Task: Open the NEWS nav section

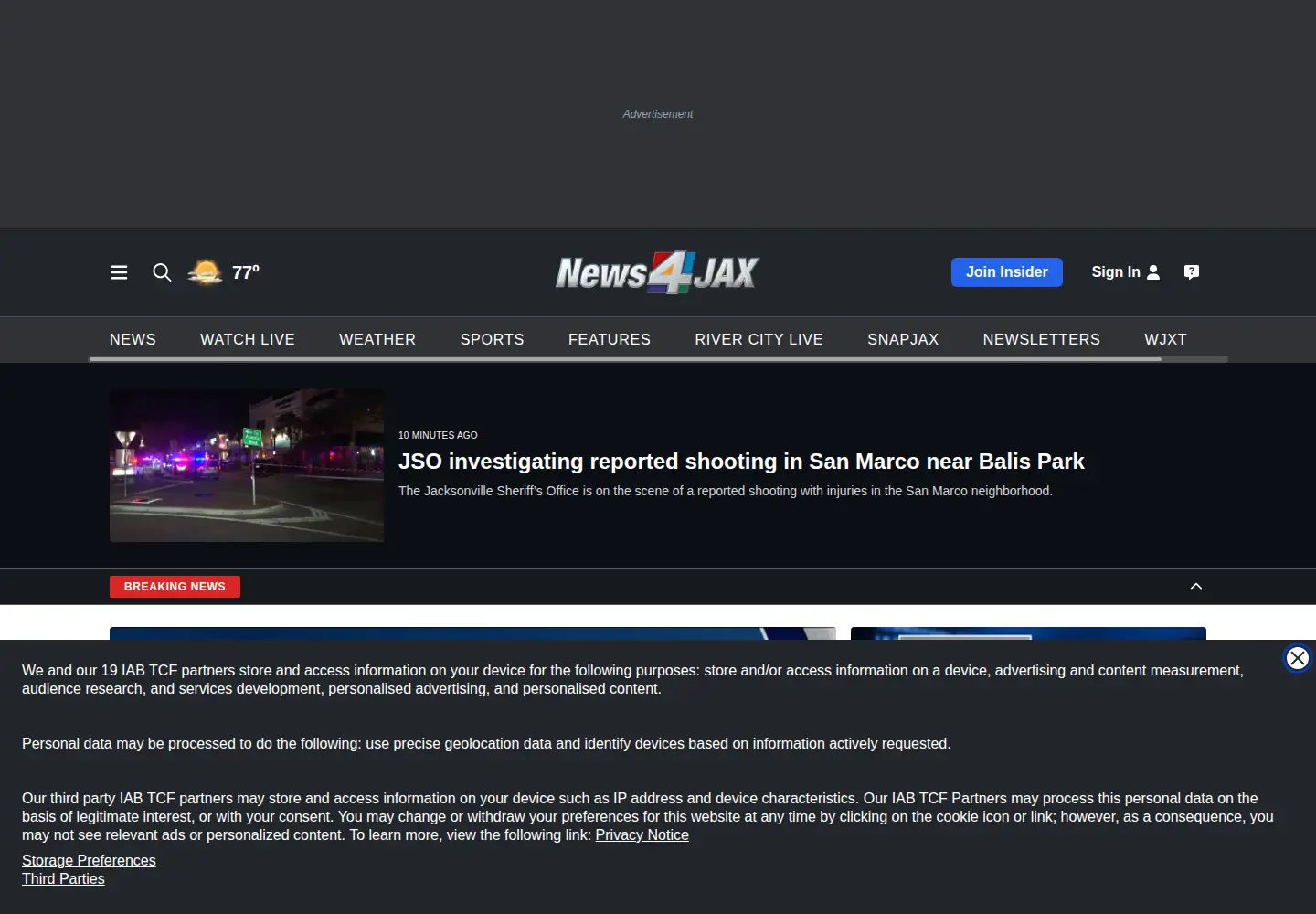Action: [x=133, y=339]
